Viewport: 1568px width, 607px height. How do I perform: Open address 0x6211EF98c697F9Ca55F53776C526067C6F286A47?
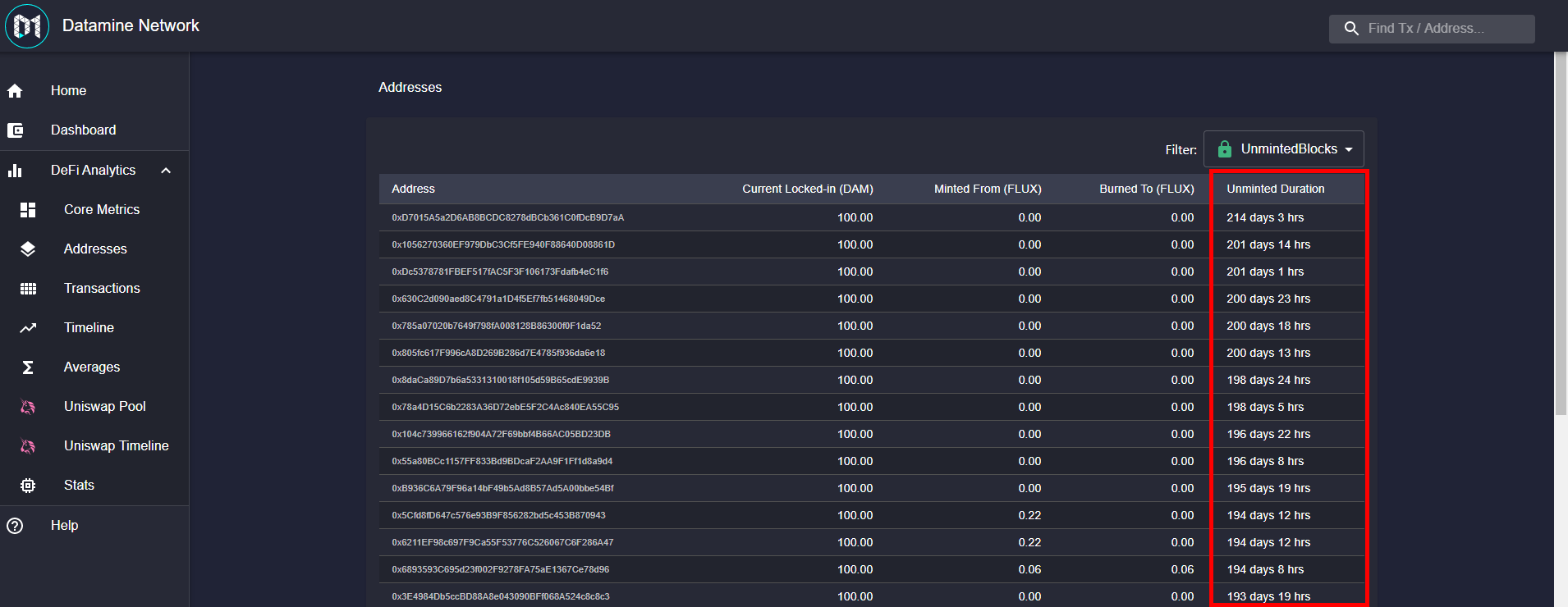[x=502, y=542]
